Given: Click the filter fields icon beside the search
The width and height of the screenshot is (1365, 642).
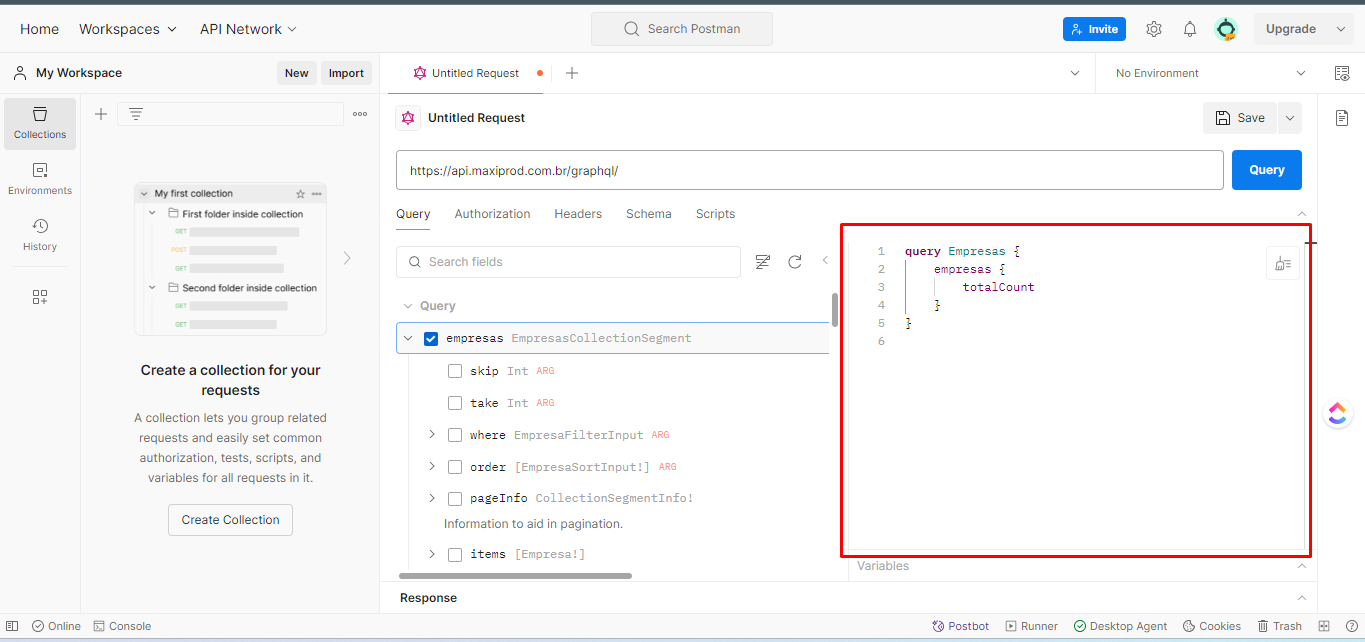Looking at the screenshot, I should coord(763,262).
